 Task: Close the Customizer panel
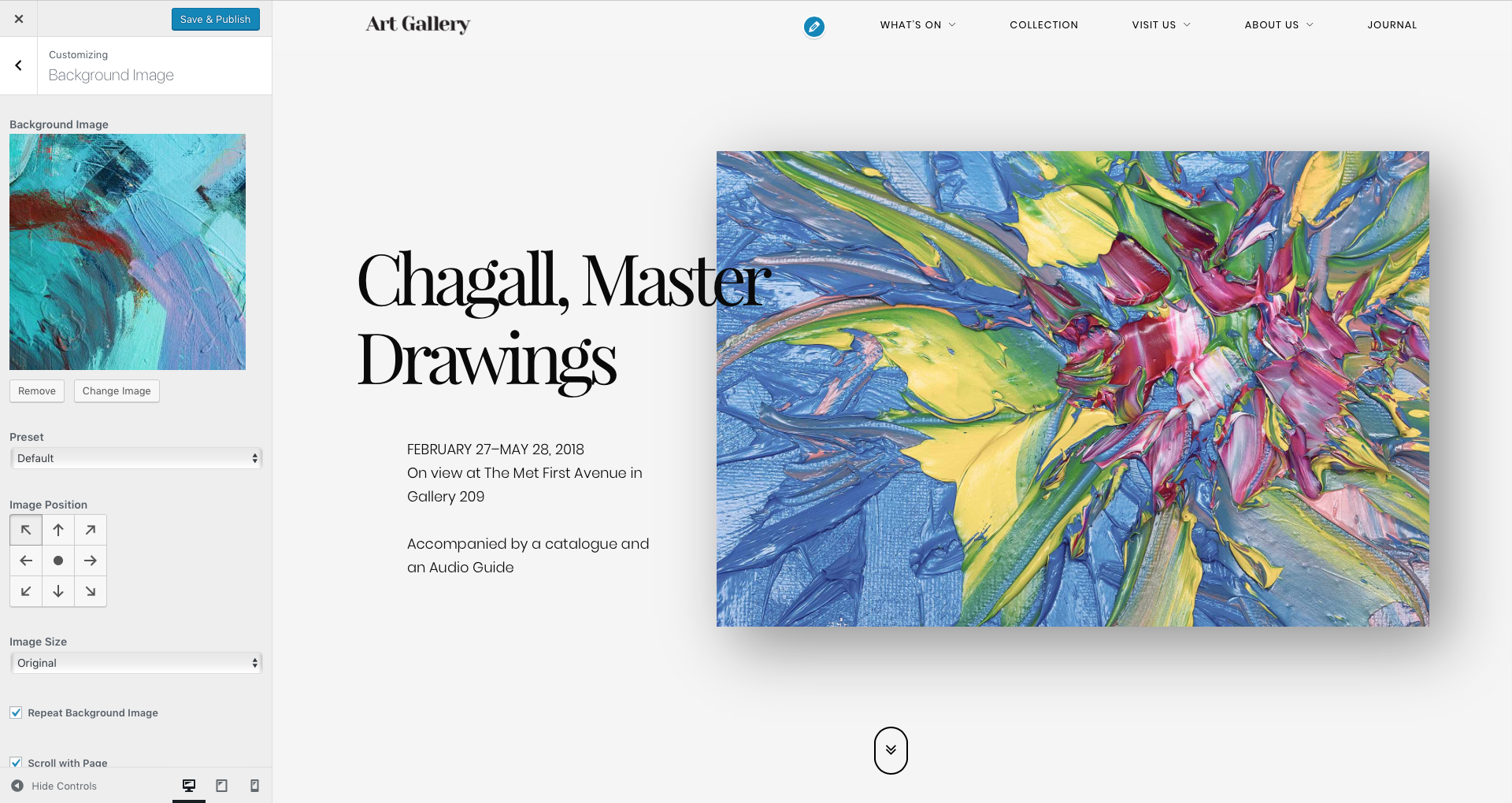tap(19, 19)
